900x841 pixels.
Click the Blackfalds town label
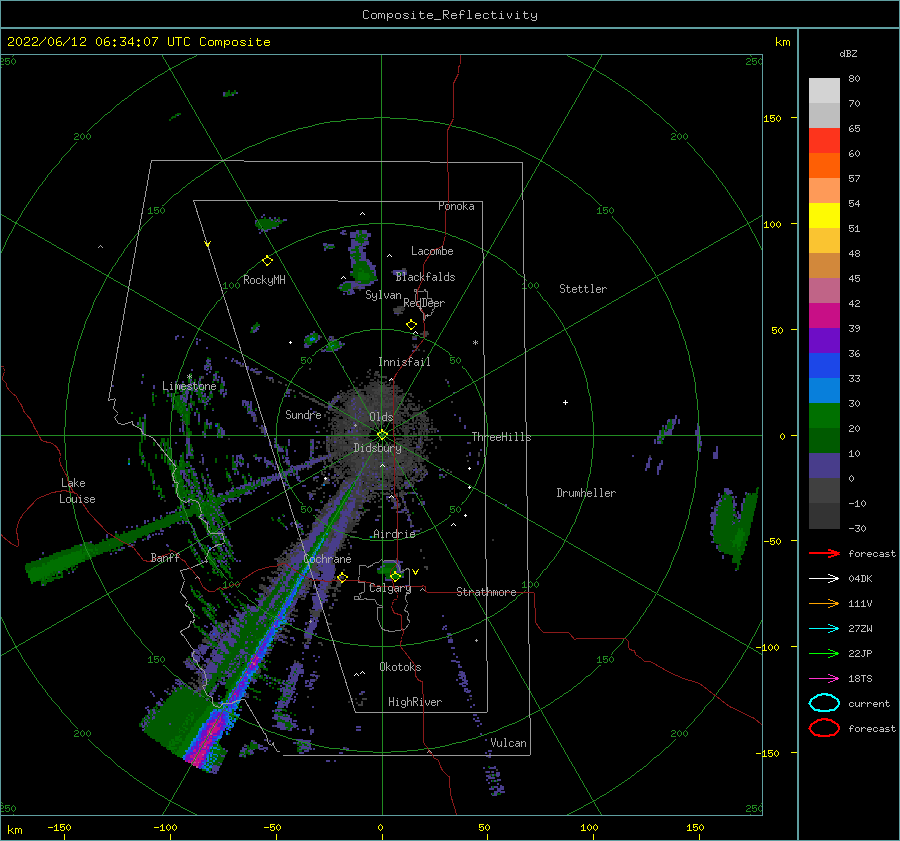click(x=425, y=277)
